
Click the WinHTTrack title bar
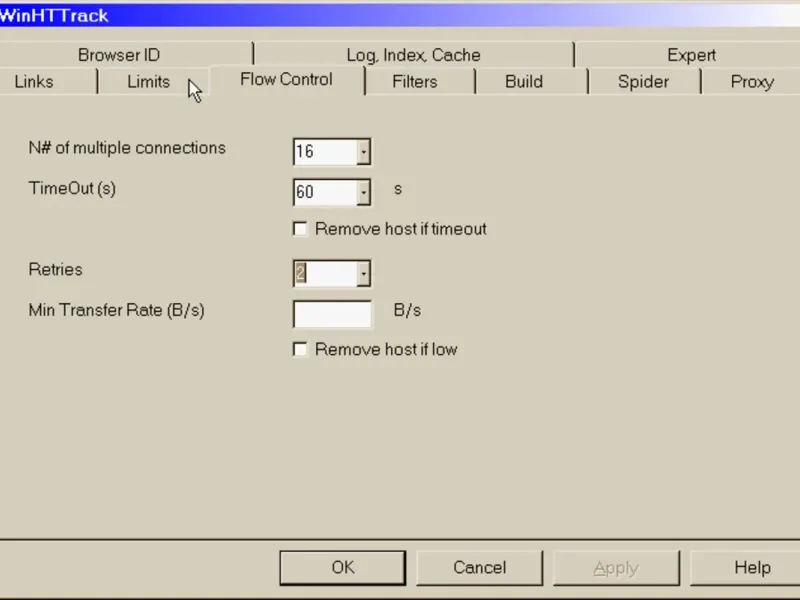(400, 15)
